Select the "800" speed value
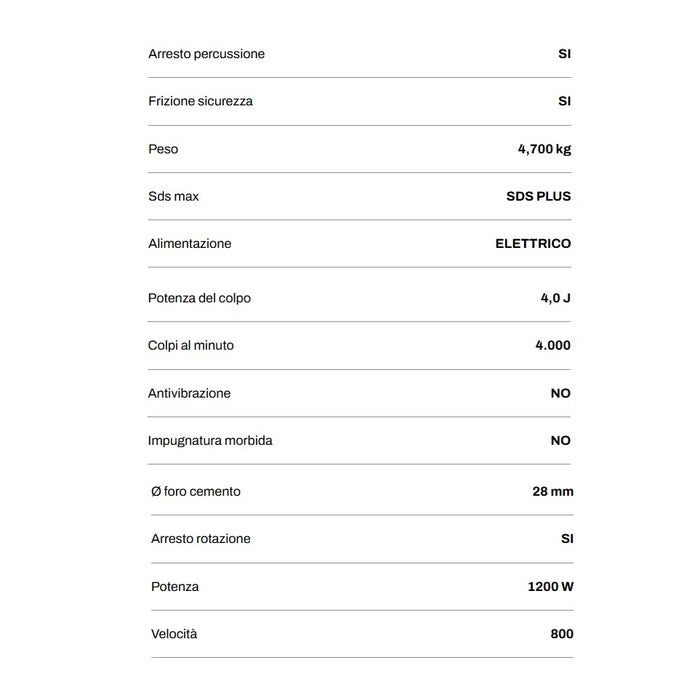This screenshot has height=700, width=700. pyautogui.click(x=561, y=634)
